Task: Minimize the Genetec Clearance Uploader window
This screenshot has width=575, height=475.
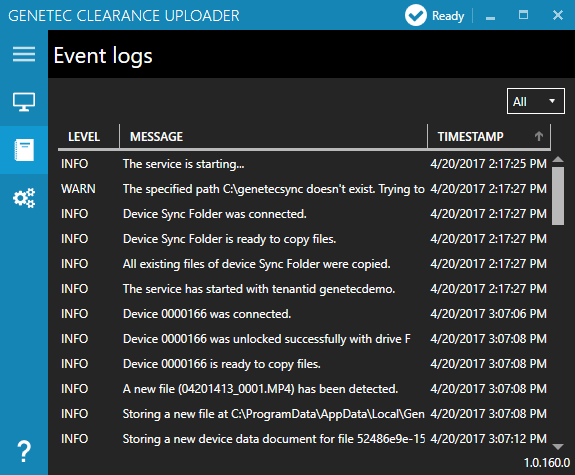Action: [x=490, y=17]
